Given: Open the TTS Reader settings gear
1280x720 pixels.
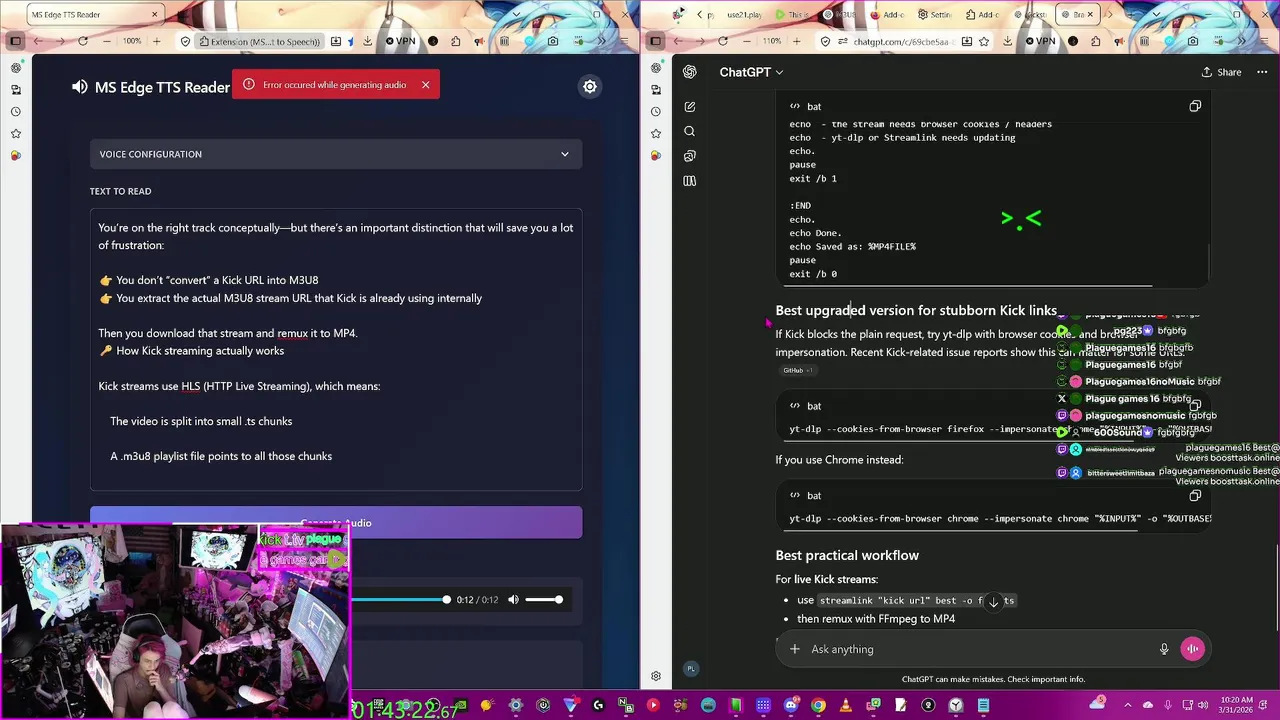Looking at the screenshot, I should tap(590, 87).
